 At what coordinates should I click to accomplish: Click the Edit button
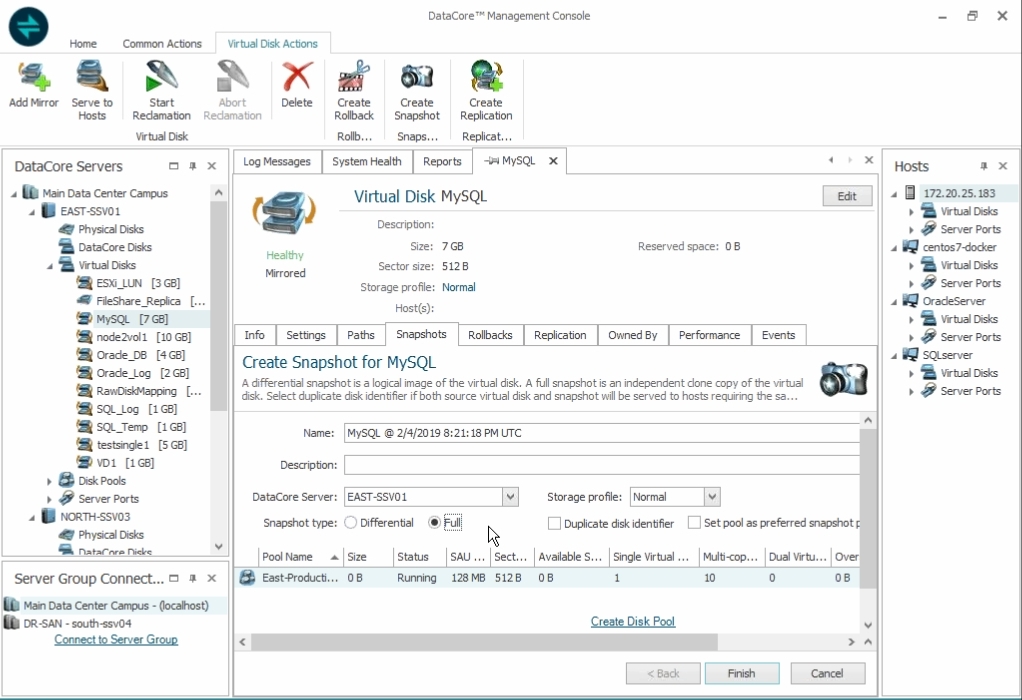click(x=847, y=196)
